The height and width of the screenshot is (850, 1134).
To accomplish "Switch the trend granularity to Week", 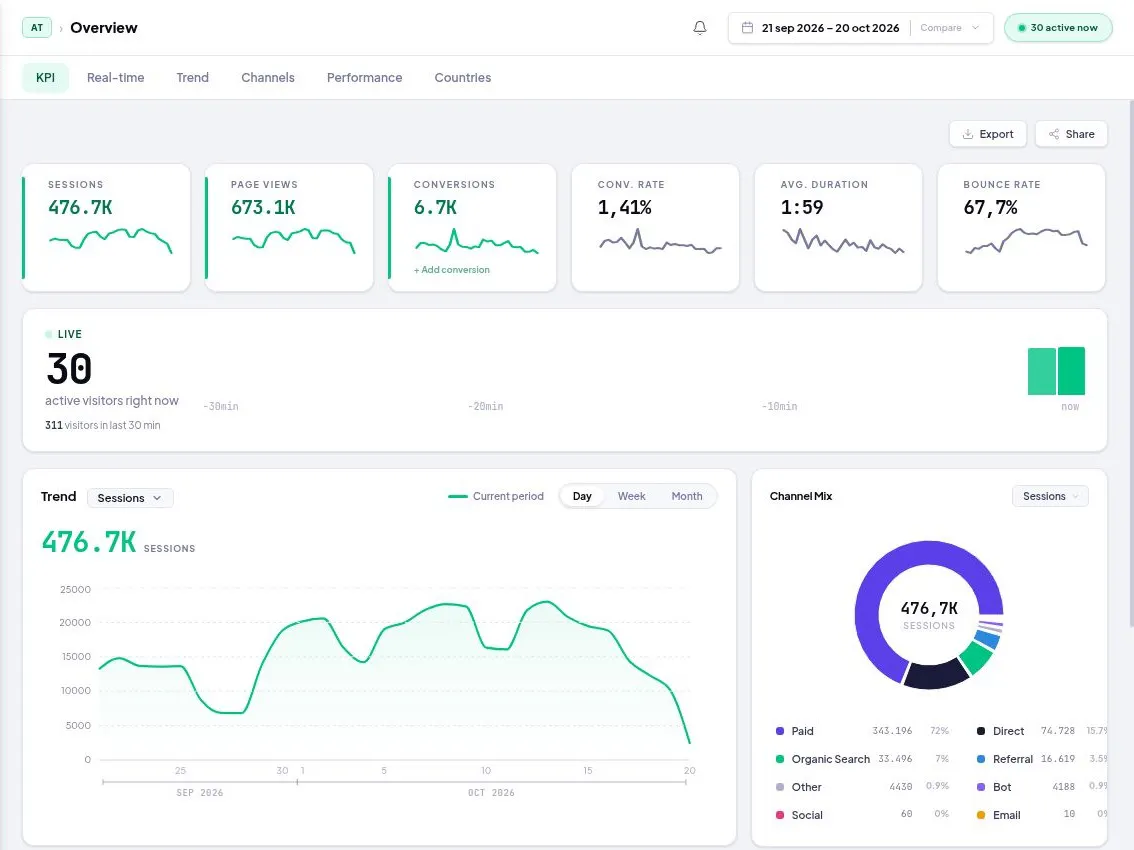I will [631, 496].
